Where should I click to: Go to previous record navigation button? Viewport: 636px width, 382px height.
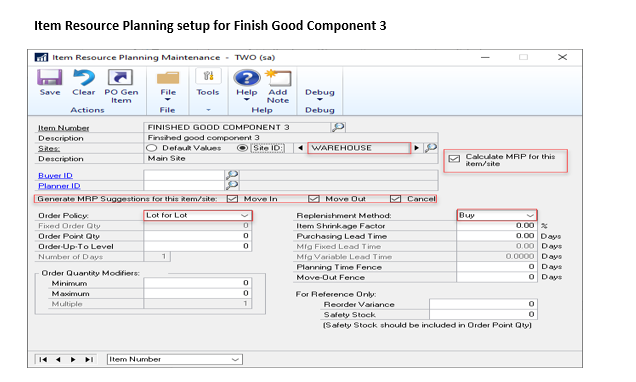(58, 359)
